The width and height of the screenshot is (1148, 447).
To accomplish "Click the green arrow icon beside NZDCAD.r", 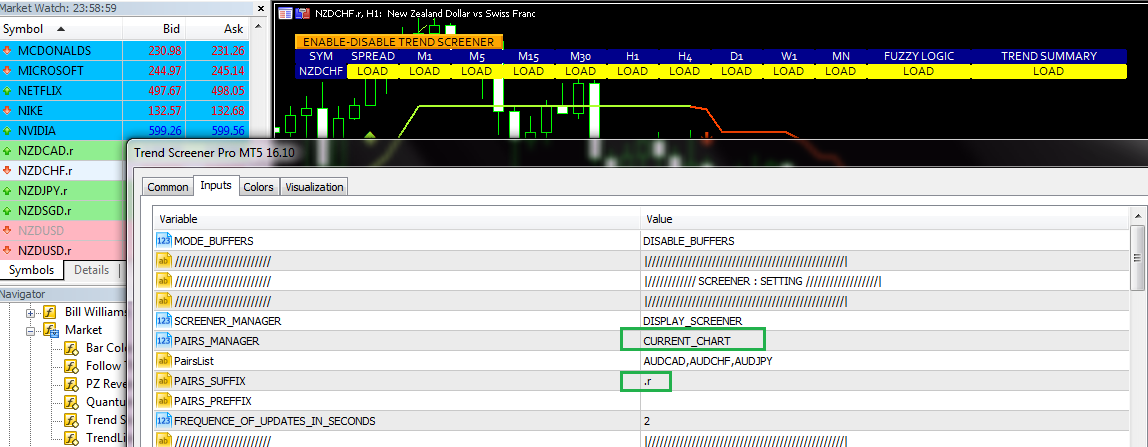I will pyautogui.click(x=7, y=151).
